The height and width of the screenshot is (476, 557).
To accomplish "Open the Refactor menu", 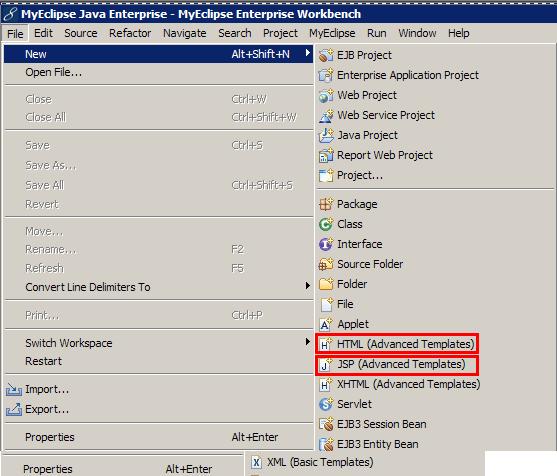I will (130, 33).
